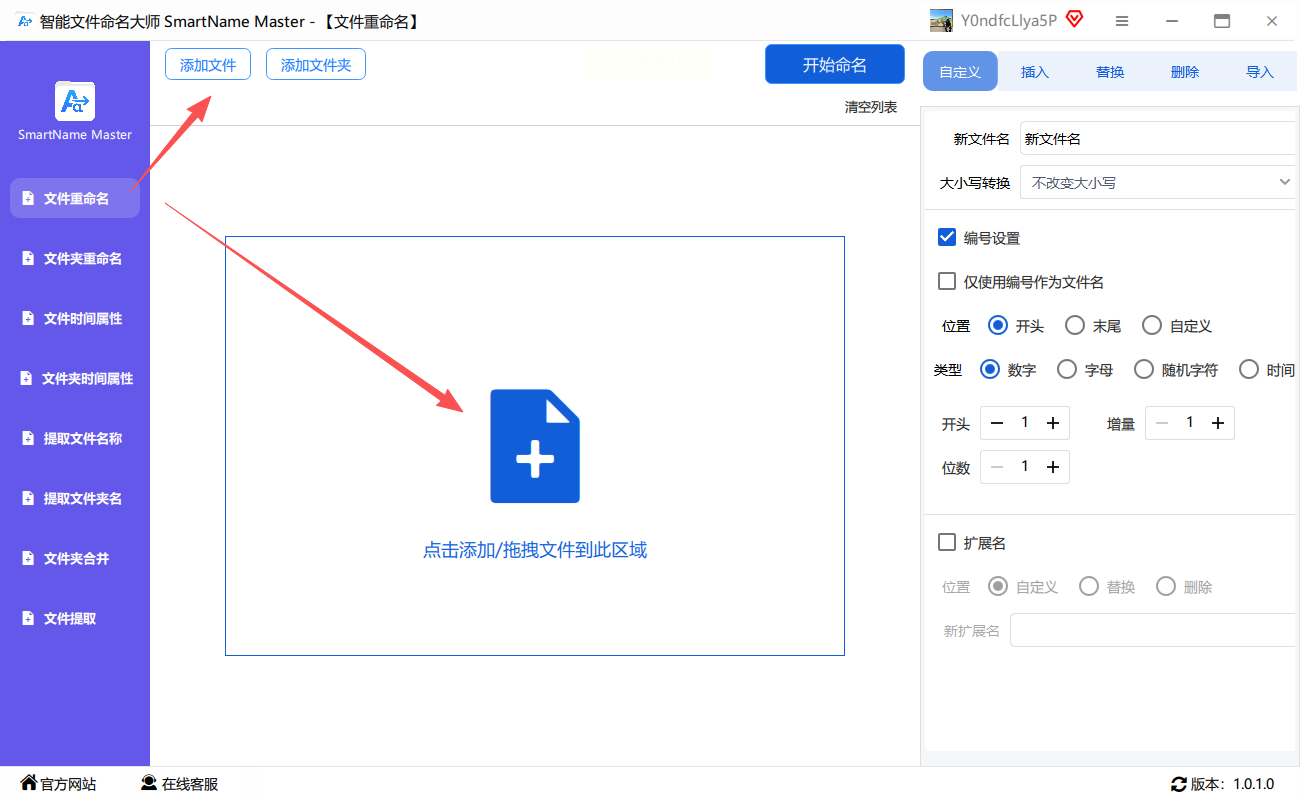Click the big blue add-file icon
This screenshot has width=1300, height=800.
535,446
